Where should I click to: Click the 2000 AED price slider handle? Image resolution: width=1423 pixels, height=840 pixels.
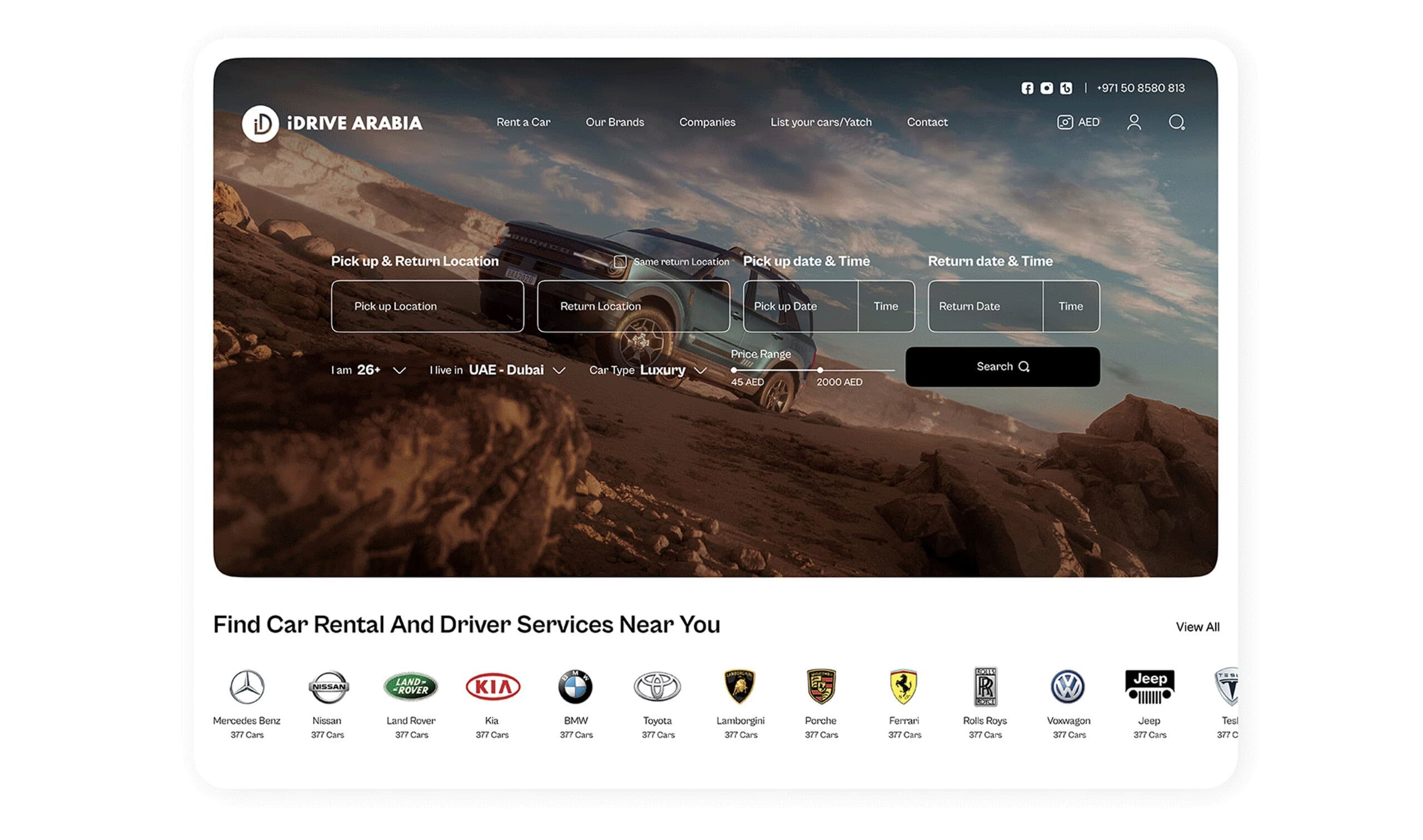(819, 370)
